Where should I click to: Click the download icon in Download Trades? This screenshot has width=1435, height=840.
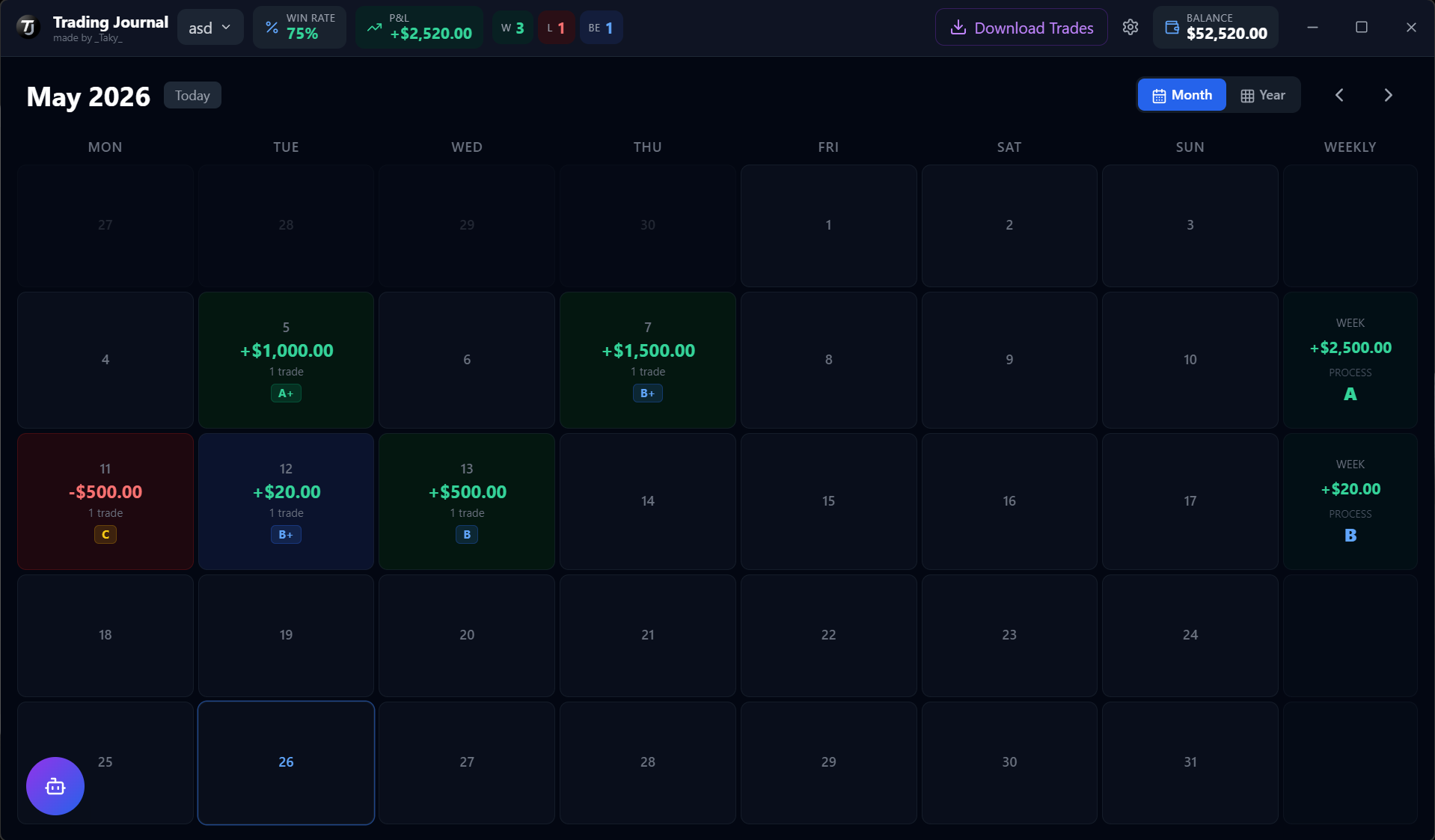958,28
